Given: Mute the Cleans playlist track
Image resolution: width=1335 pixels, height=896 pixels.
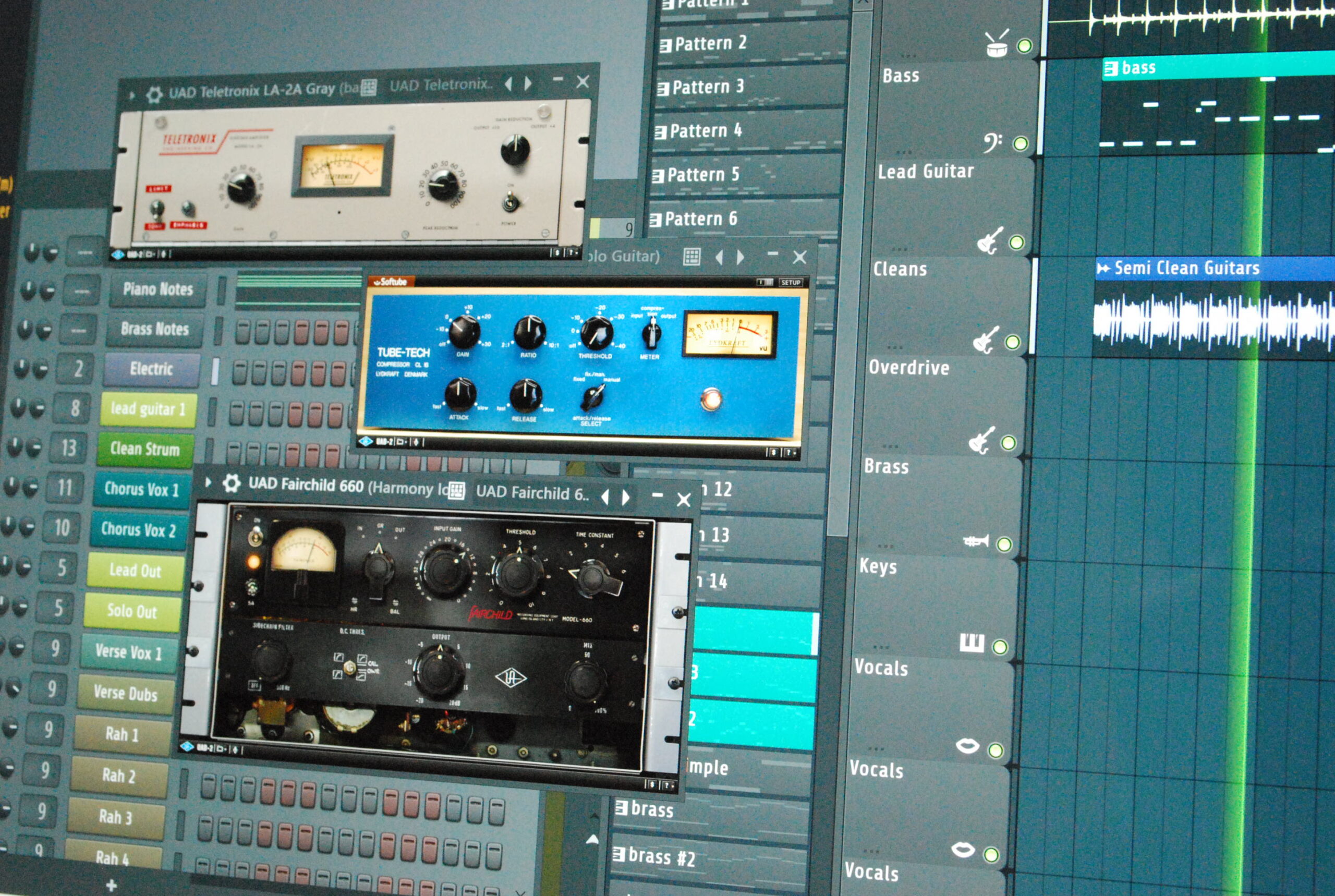Looking at the screenshot, I should click(1012, 342).
